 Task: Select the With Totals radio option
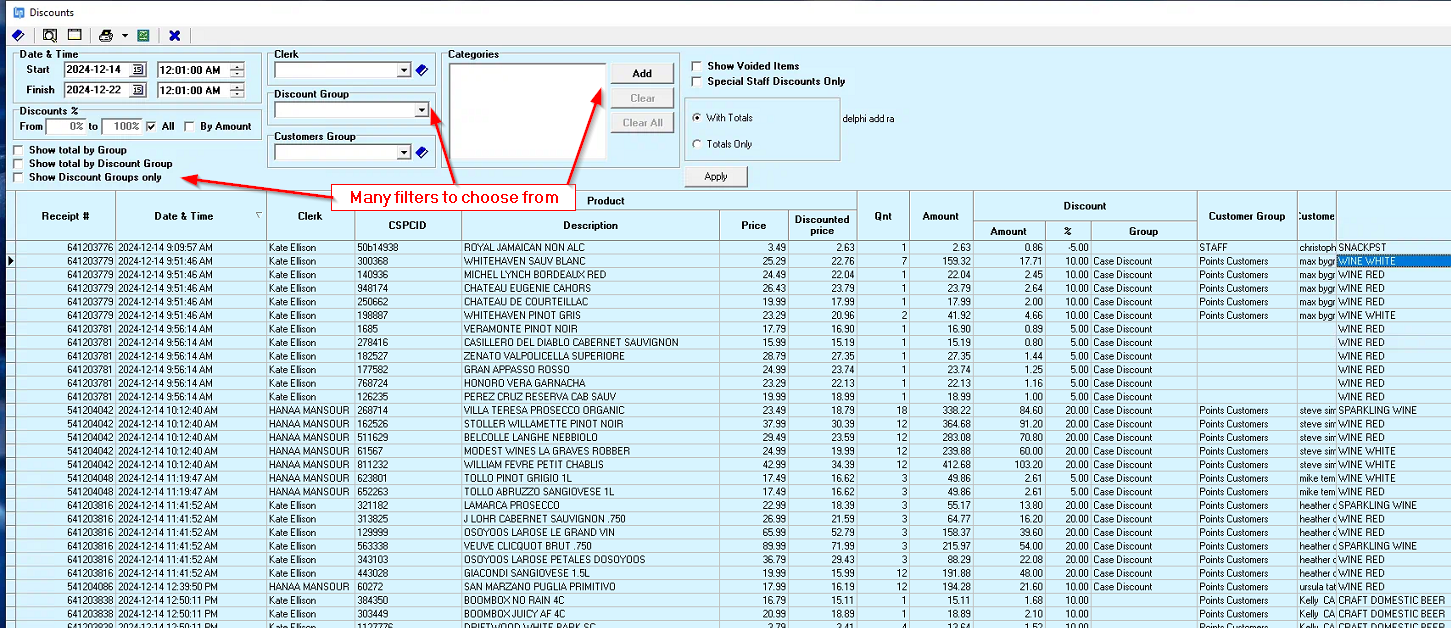[696, 118]
